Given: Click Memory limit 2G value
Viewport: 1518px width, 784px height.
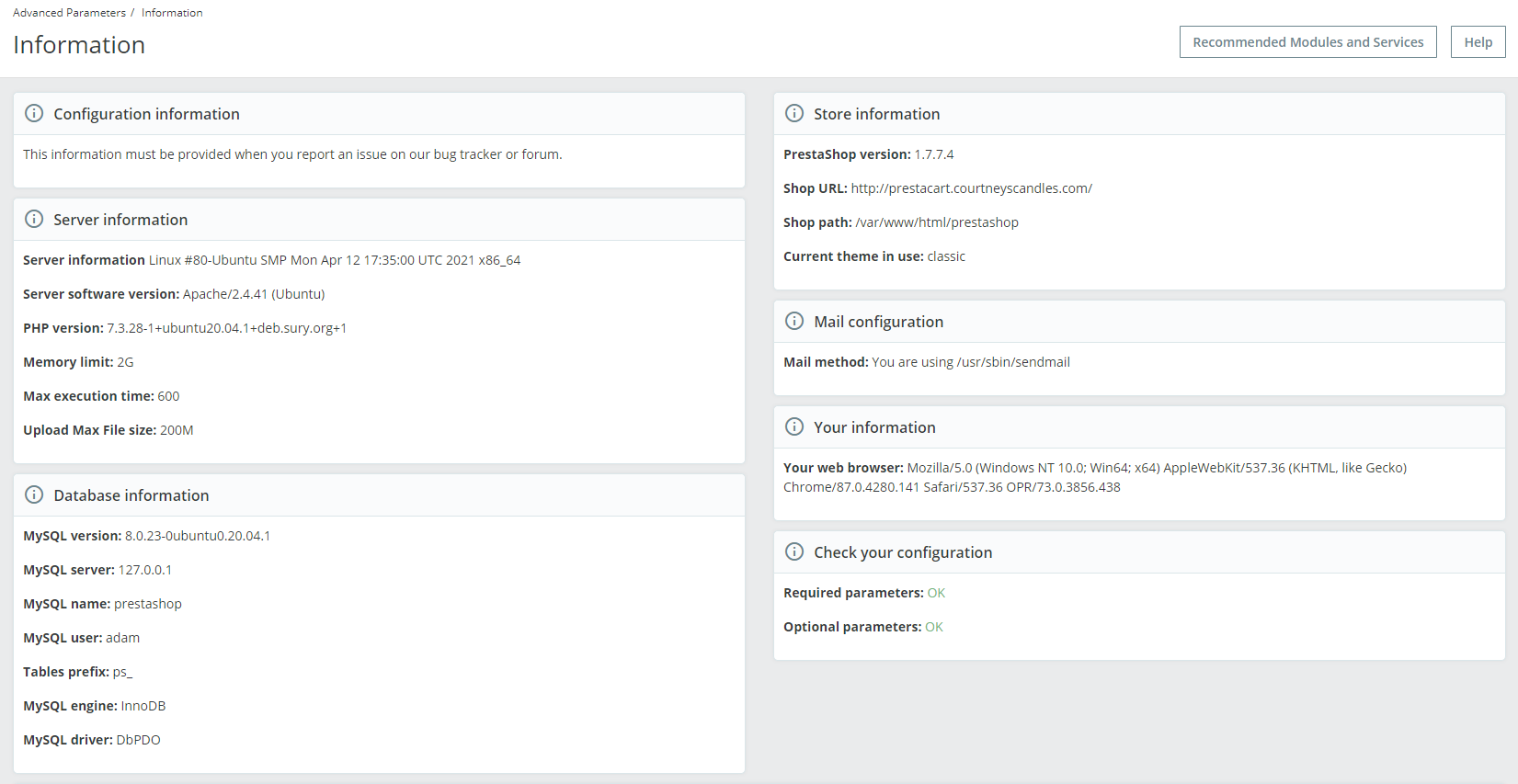Looking at the screenshot, I should pos(125,362).
